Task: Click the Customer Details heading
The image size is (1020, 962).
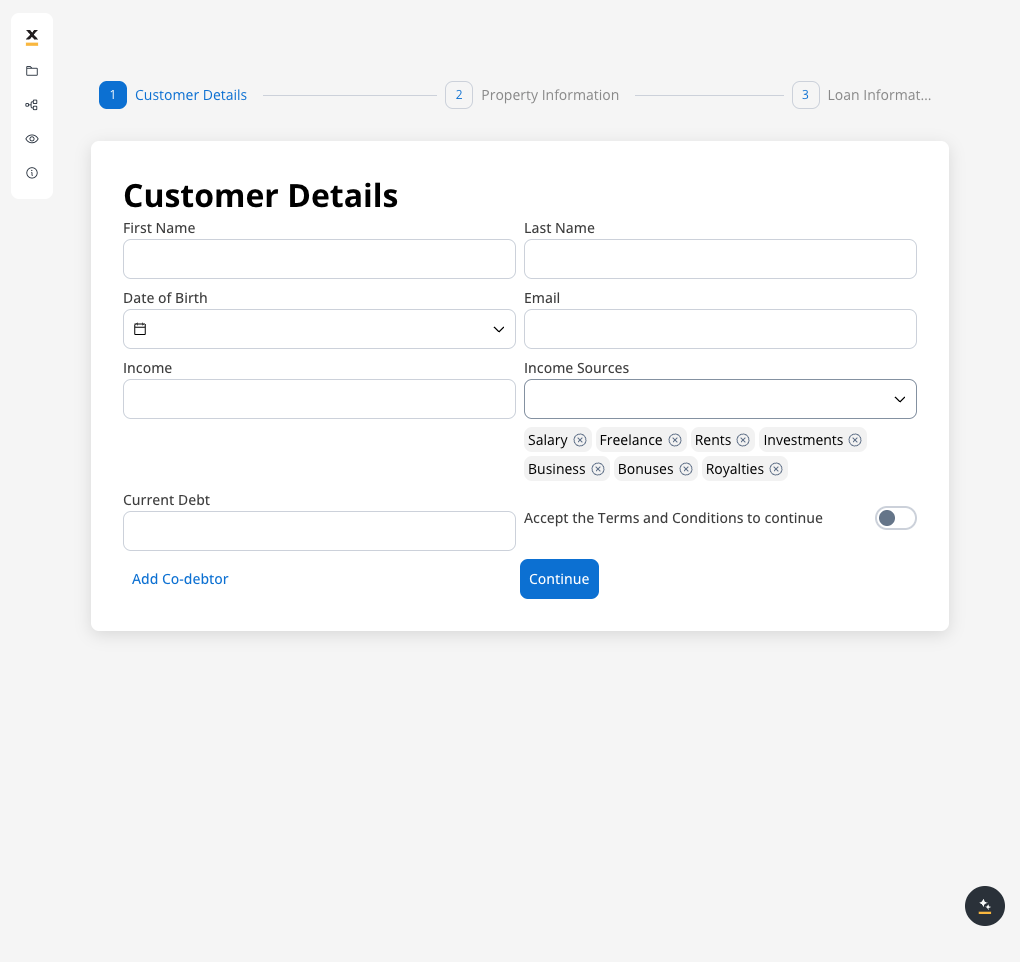Action: (x=260, y=196)
